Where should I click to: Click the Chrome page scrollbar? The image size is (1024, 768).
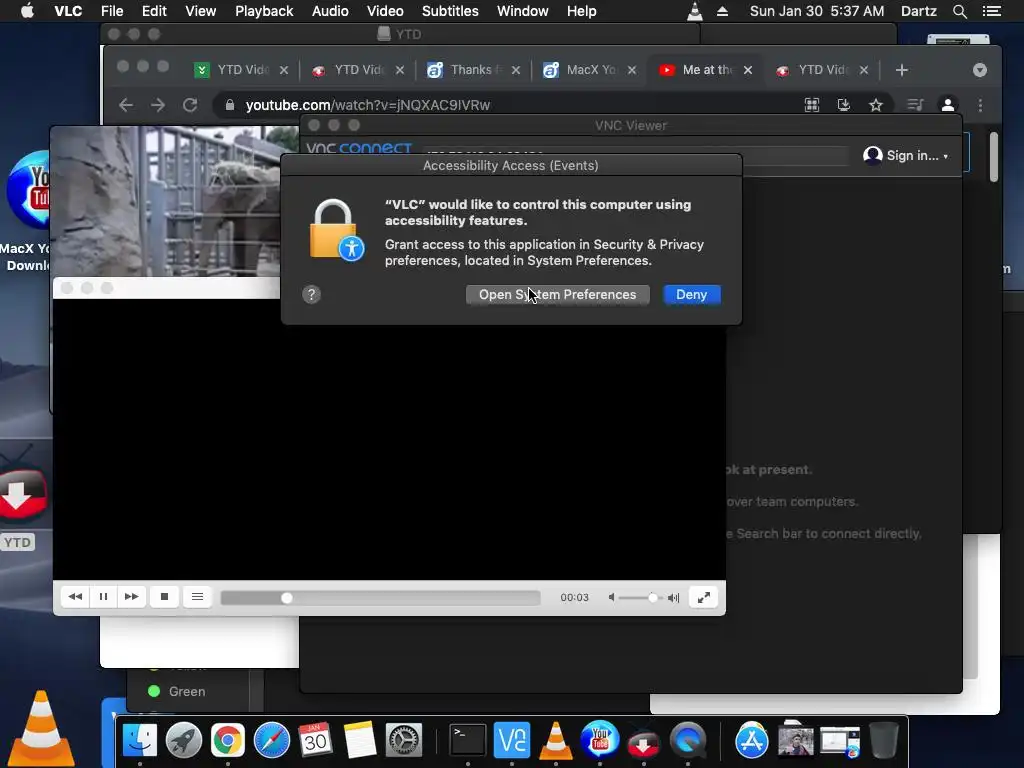[994, 157]
